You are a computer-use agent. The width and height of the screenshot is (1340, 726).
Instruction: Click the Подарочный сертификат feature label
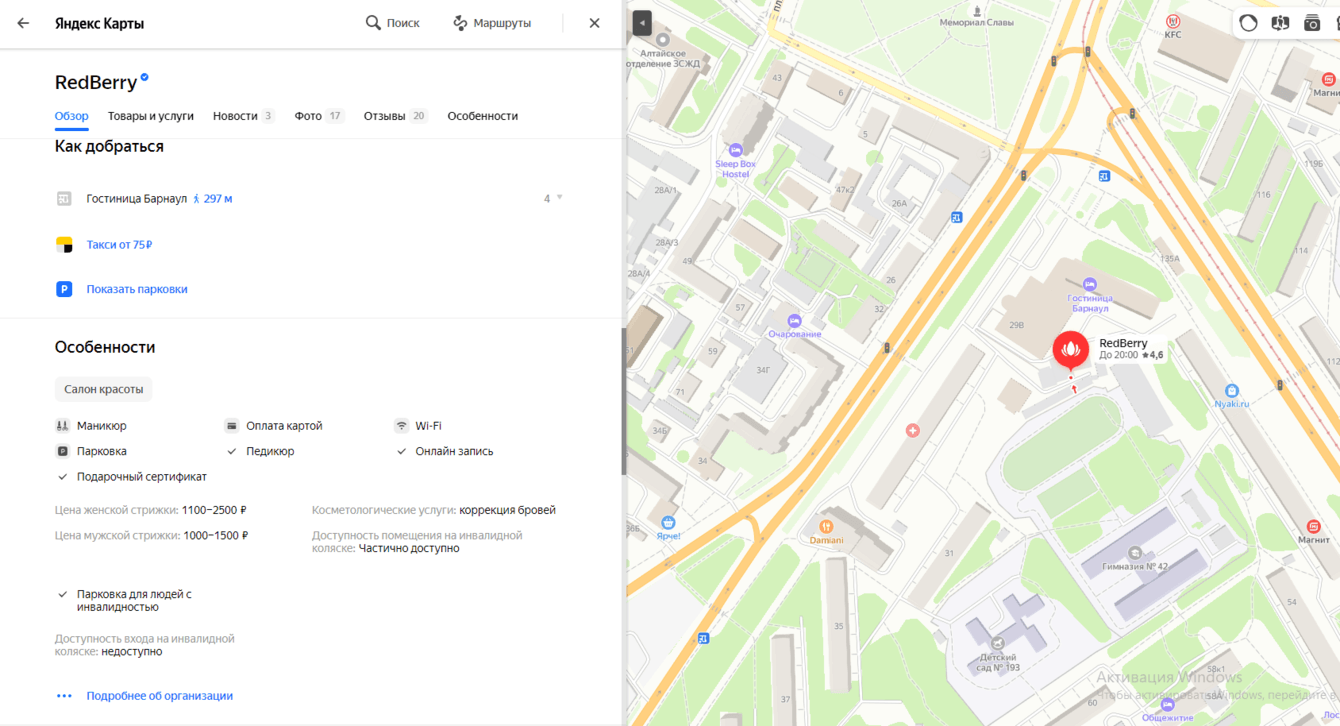tap(142, 477)
